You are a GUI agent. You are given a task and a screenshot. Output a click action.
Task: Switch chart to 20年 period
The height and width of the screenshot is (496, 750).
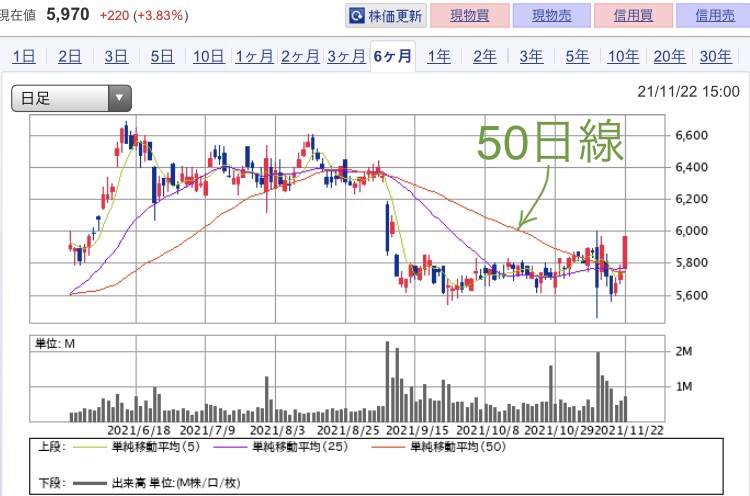(670, 56)
